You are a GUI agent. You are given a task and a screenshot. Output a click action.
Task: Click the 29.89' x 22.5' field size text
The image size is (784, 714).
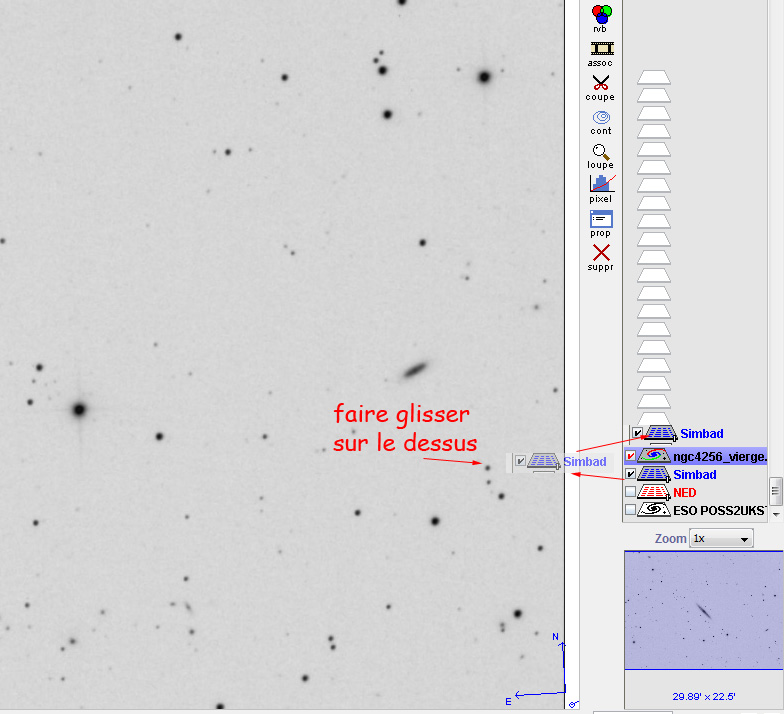[x=704, y=696]
